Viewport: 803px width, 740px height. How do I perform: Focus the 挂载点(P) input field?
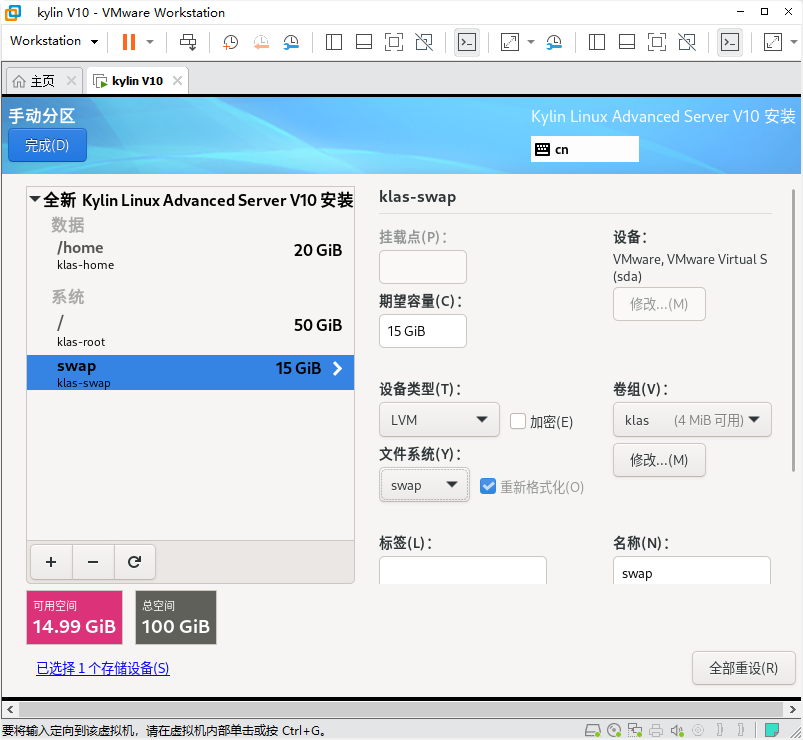coord(422,267)
